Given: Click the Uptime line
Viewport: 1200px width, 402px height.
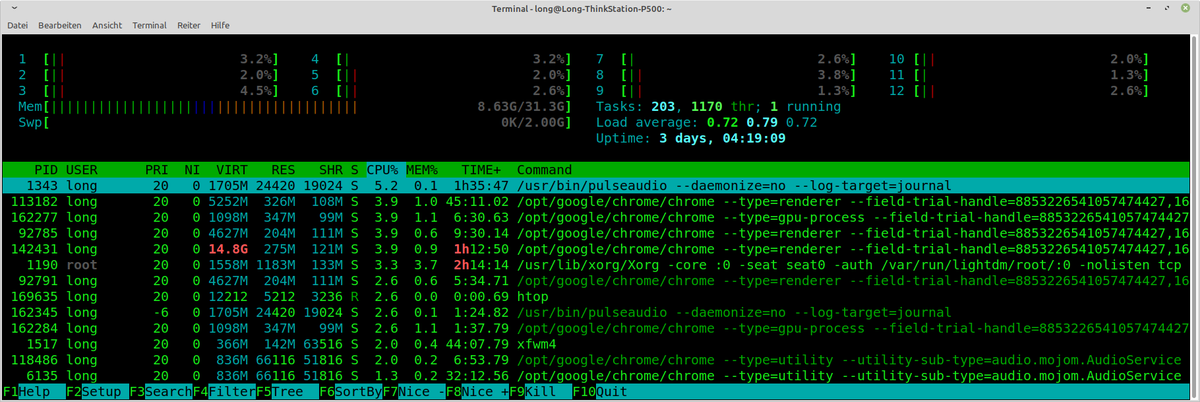Looking at the screenshot, I should pos(692,138).
